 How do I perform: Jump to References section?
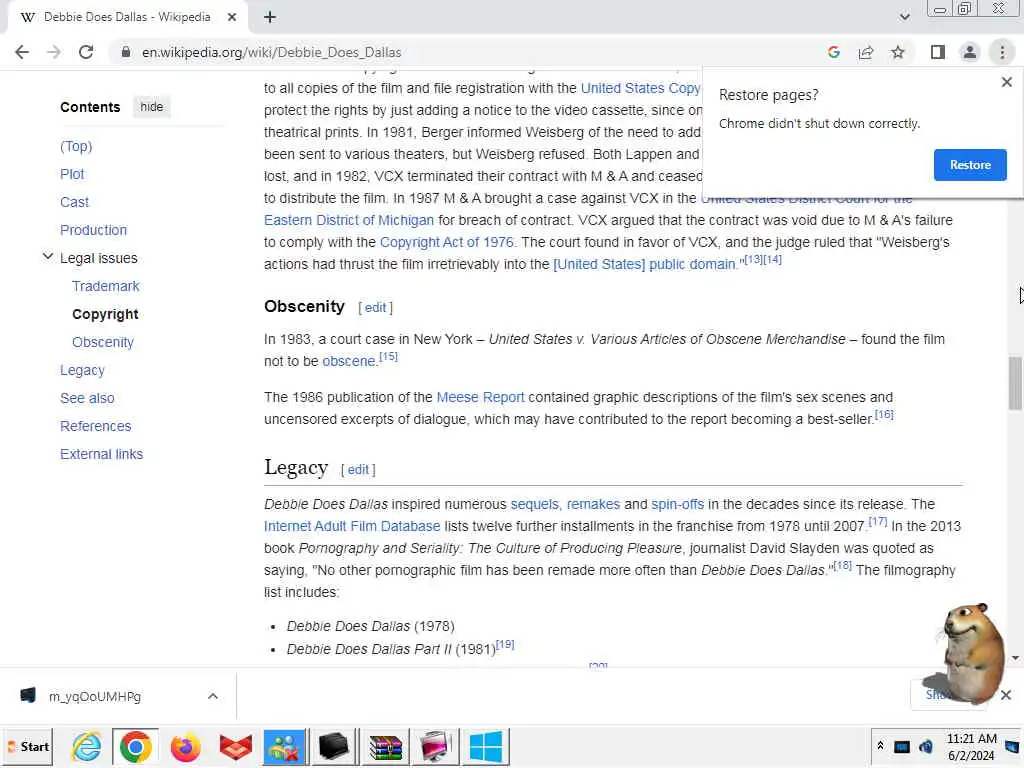95,426
